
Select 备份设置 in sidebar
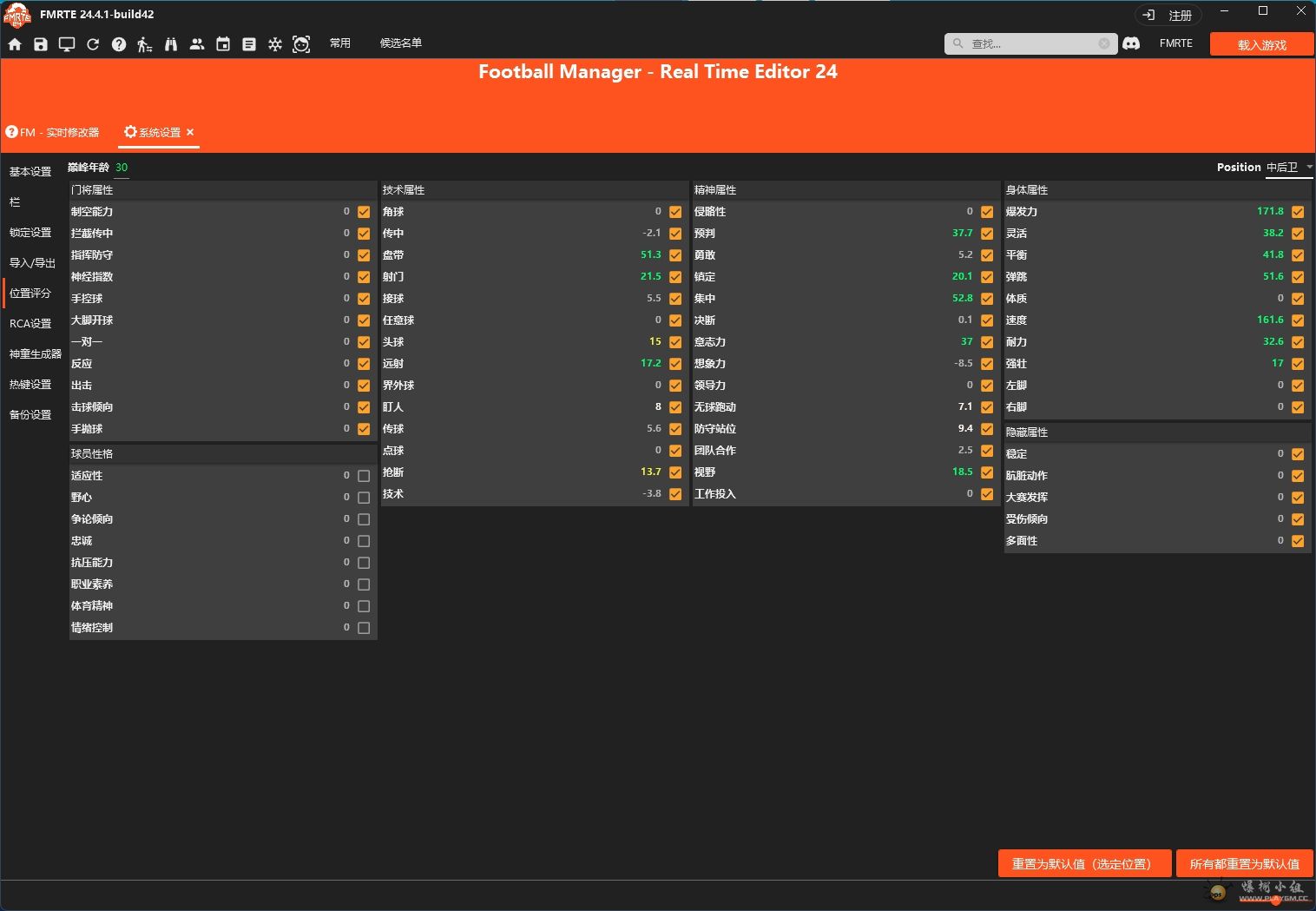30,415
